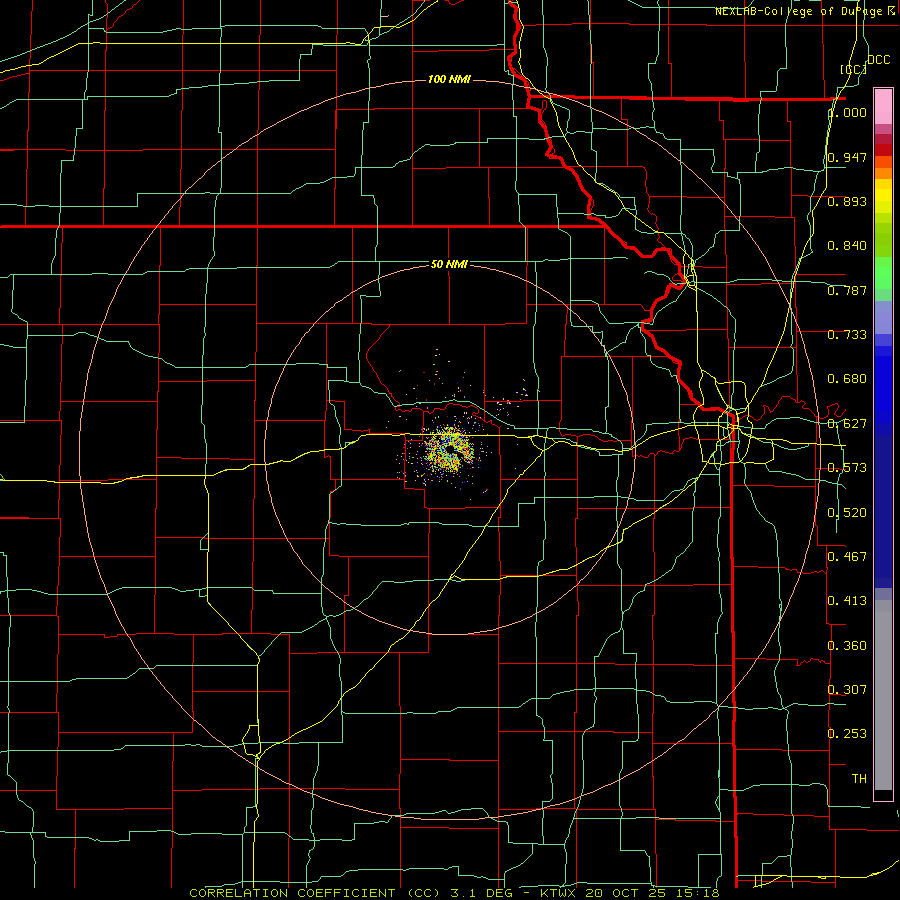Image resolution: width=900 pixels, height=900 pixels.
Task: Click the 0.733 color scale value
Action: pyautogui.click(x=847, y=335)
